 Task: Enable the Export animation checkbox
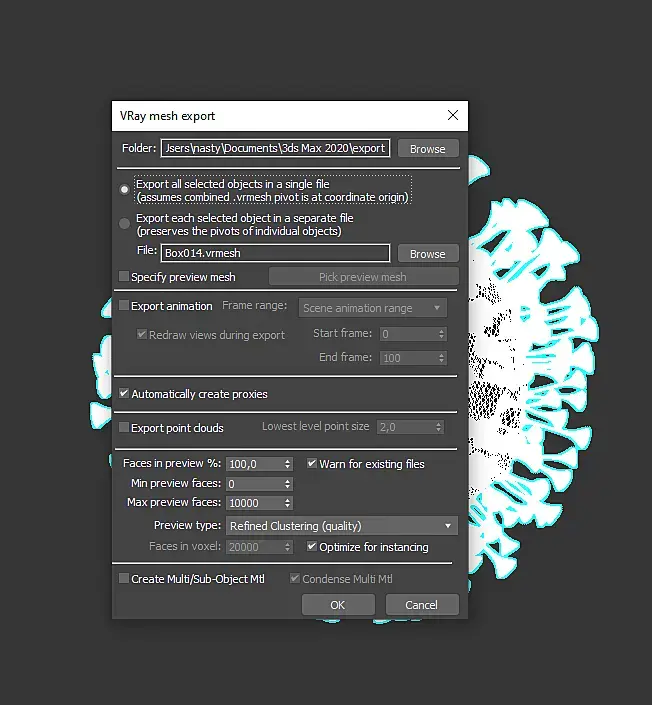click(x=124, y=305)
